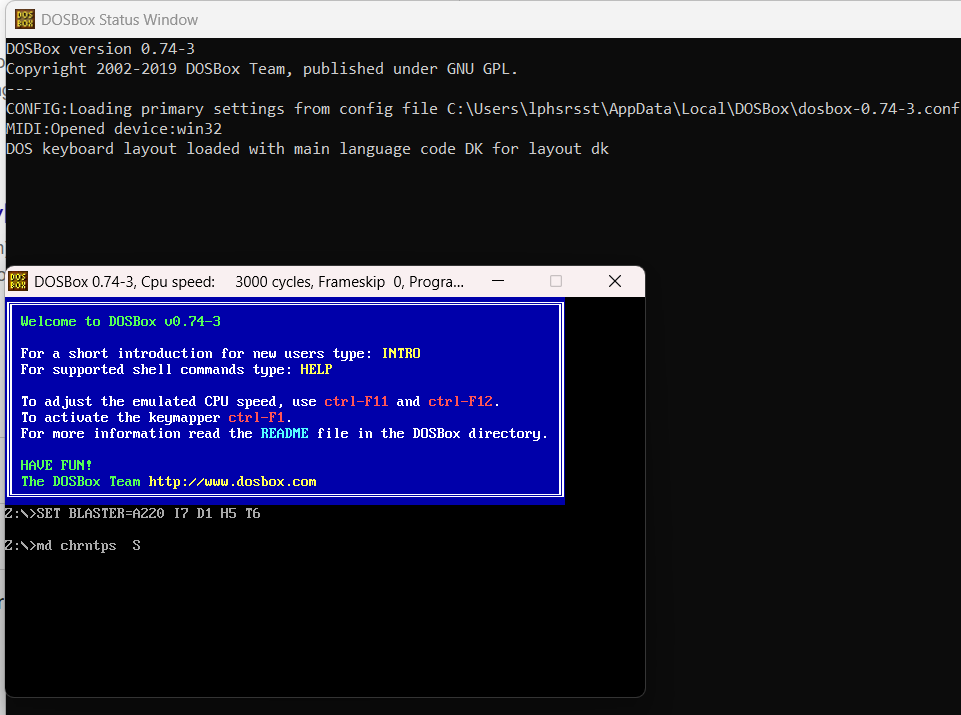The height and width of the screenshot is (715, 961).
Task: Click the CONFIG:Loading primary settings line
Action: (x=483, y=108)
